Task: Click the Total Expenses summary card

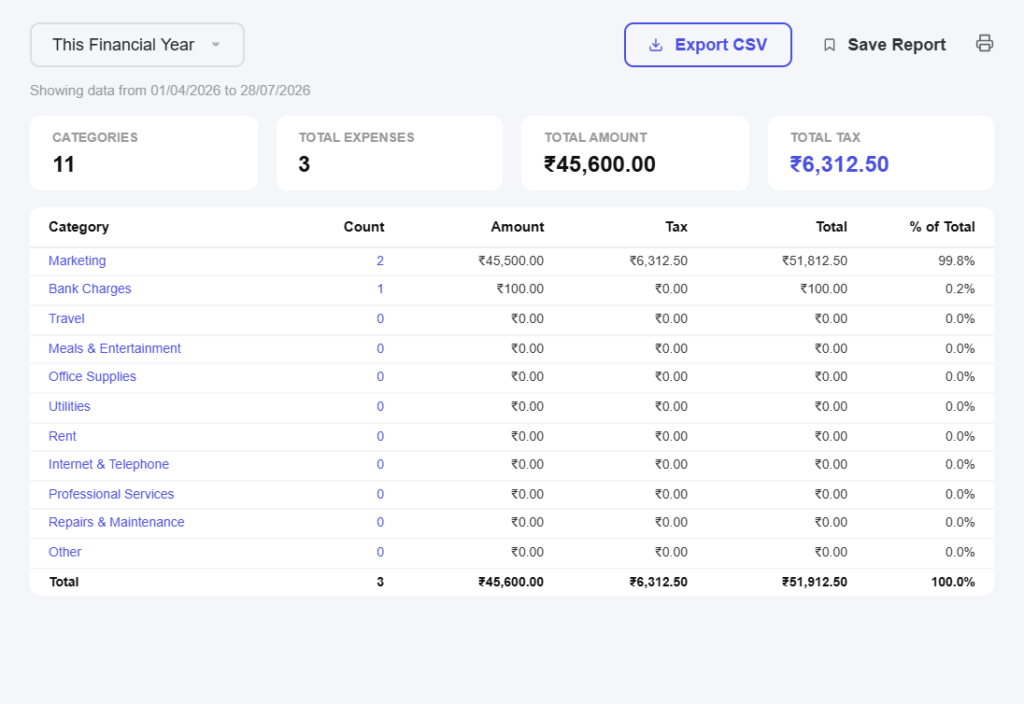Action: 389,153
